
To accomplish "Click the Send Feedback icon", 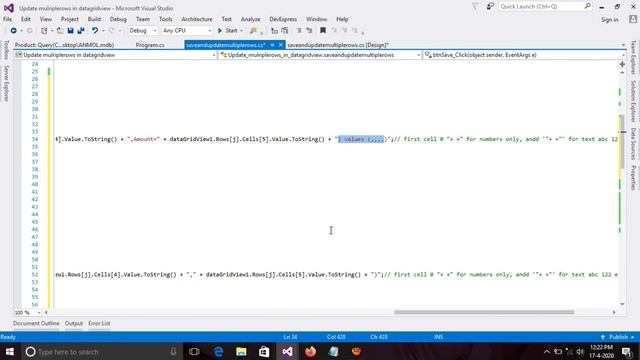I will [490, 7].
